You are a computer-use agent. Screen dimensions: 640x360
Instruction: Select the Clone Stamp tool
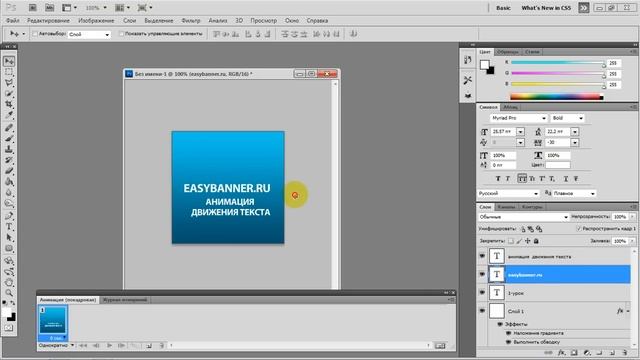(x=9, y=149)
